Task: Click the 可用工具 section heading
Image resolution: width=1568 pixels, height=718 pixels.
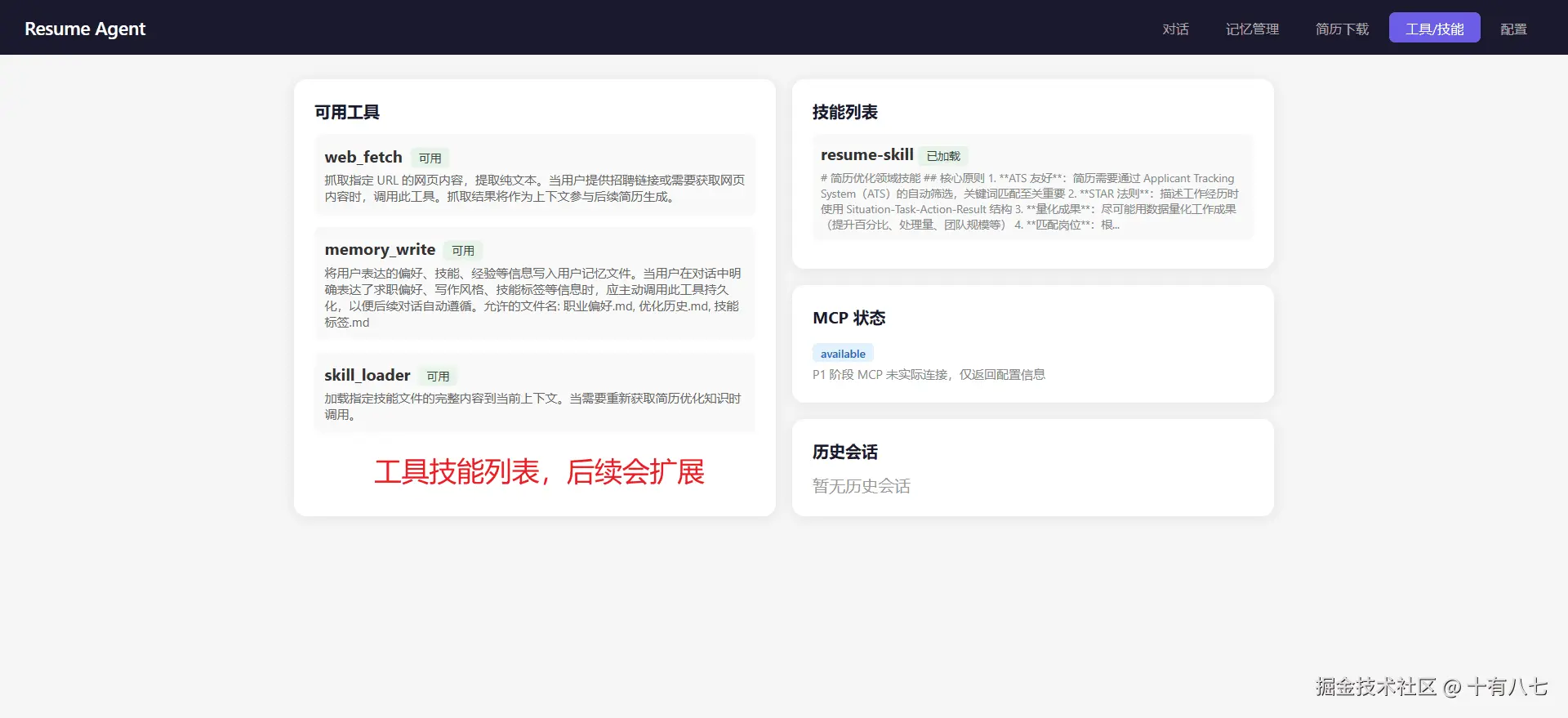Action: click(x=347, y=112)
